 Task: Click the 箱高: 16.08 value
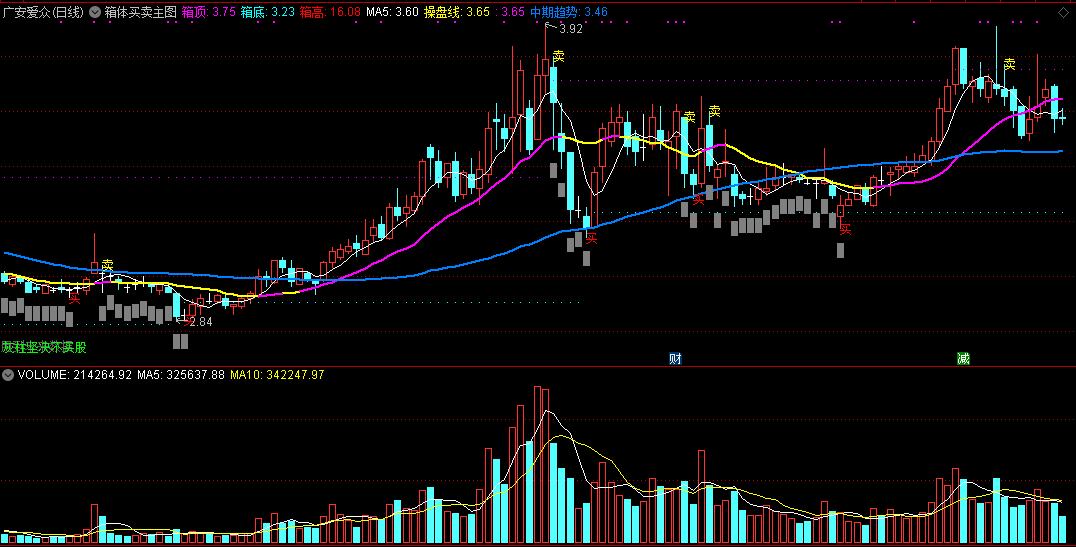(330, 12)
